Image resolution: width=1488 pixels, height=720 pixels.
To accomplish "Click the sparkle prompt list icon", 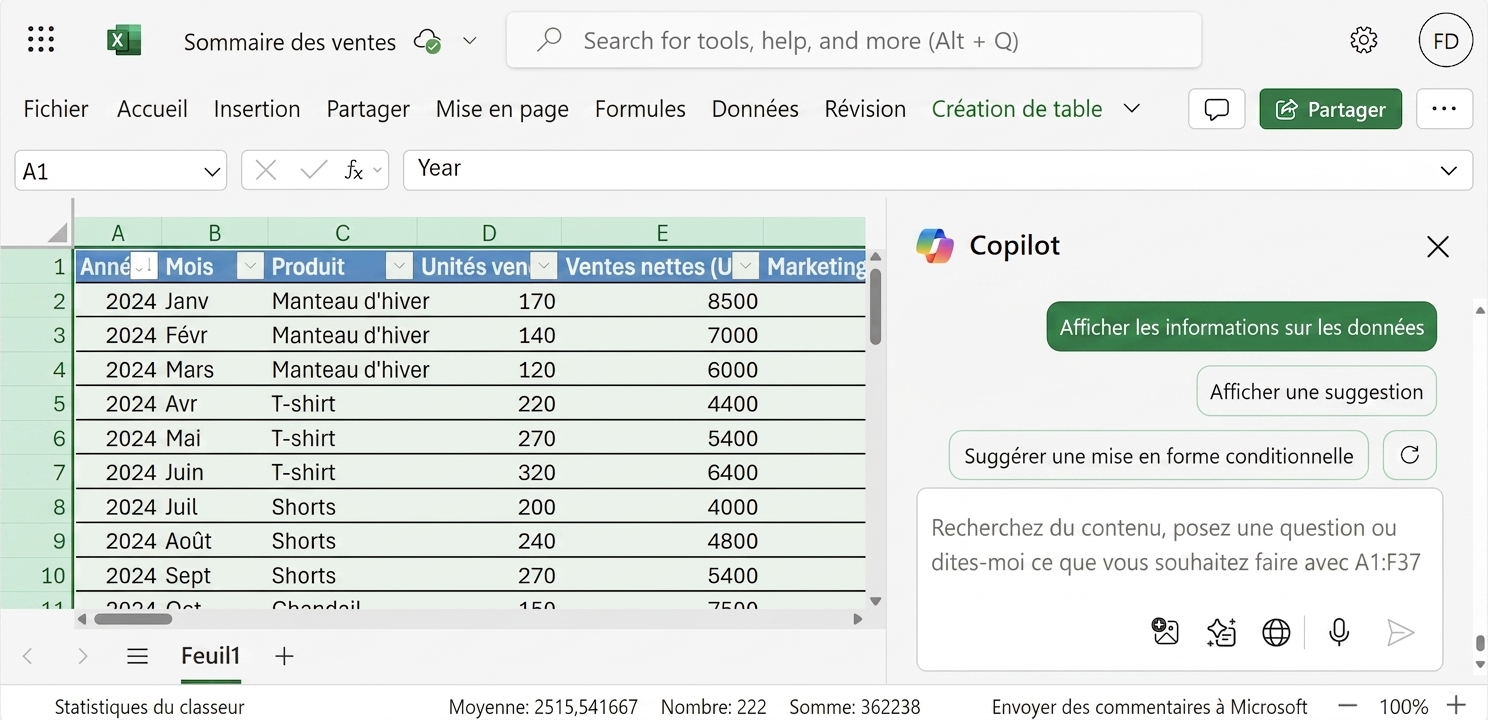I will click(x=1221, y=632).
